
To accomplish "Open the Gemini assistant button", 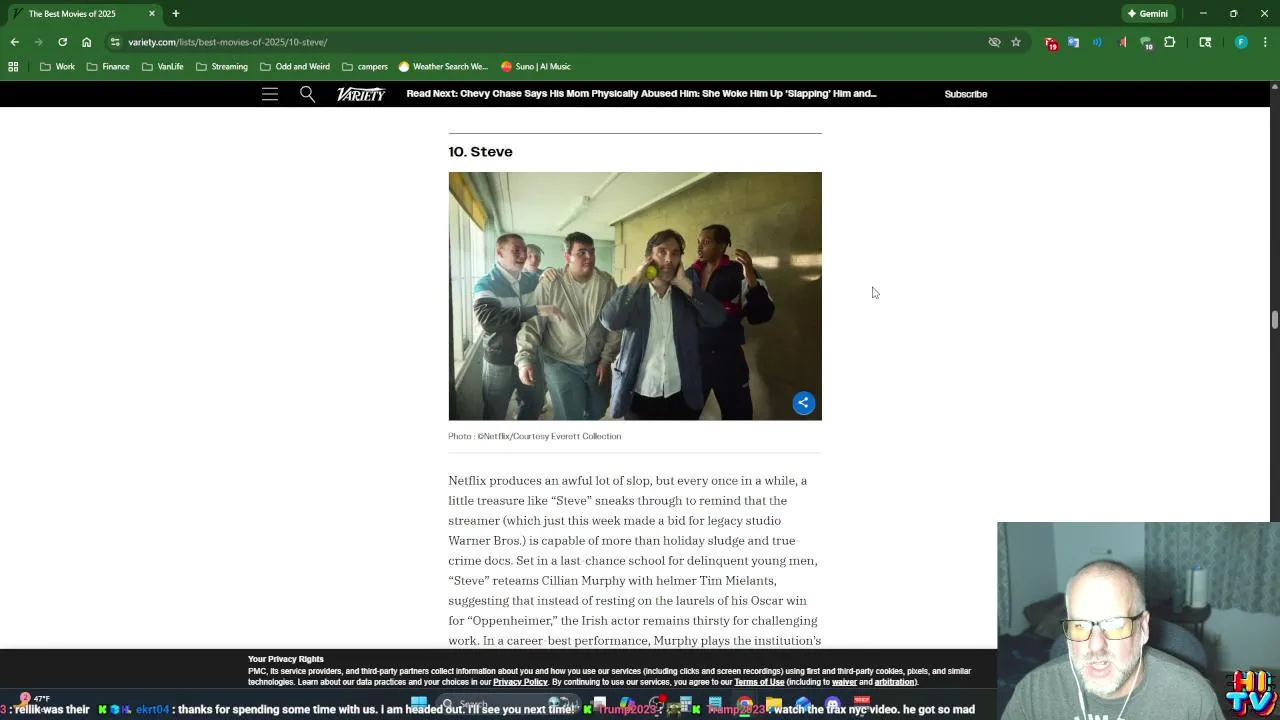I will [x=1147, y=14].
